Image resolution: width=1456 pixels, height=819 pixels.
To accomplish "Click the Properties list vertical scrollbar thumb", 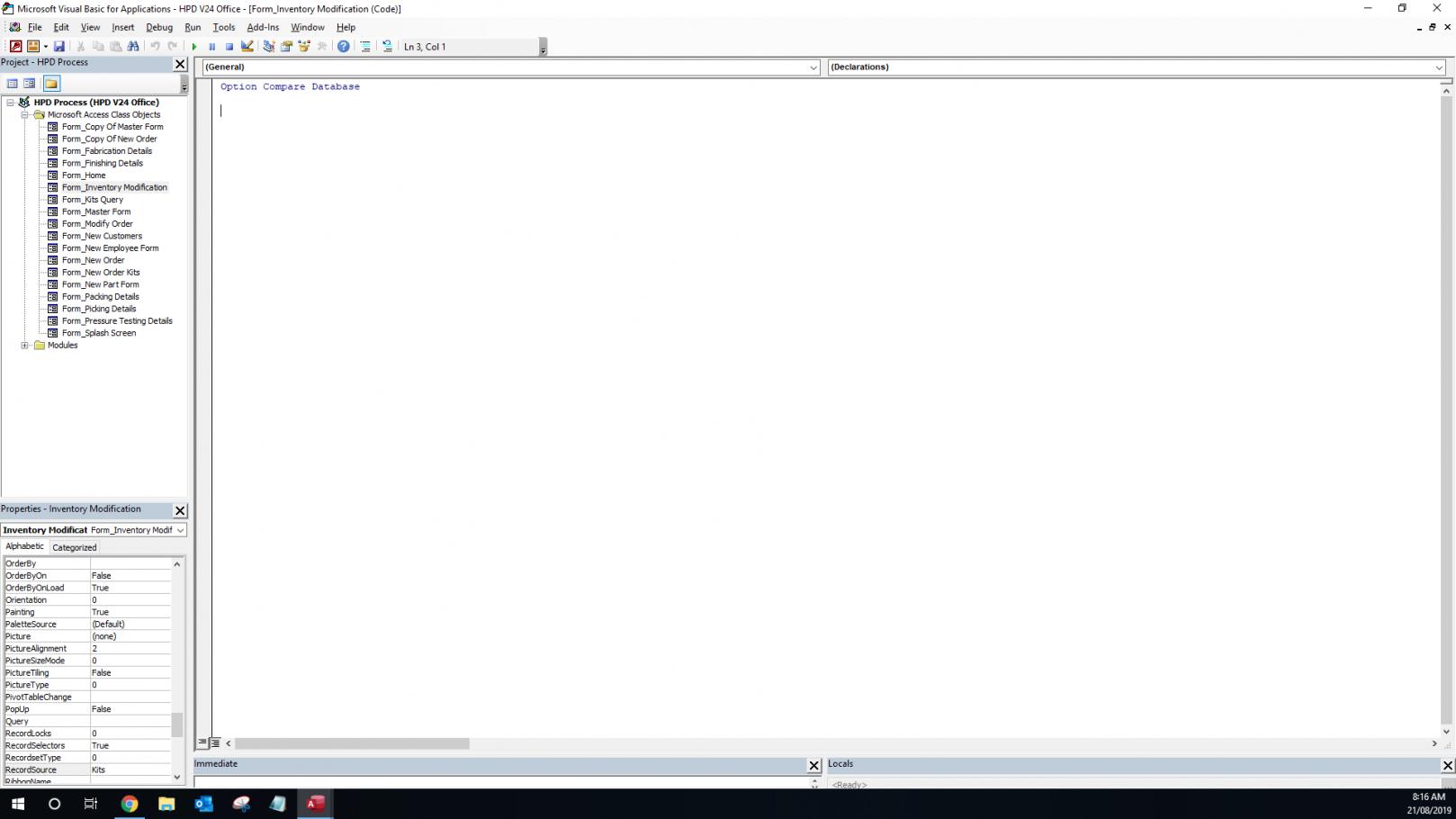I will coord(176,724).
